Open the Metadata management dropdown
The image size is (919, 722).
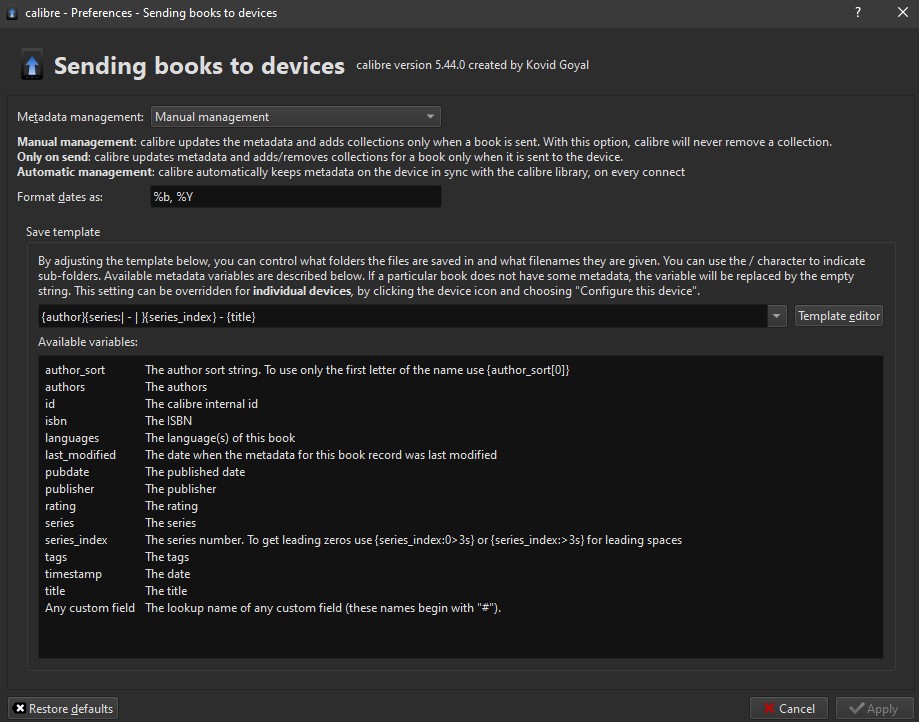295,117
